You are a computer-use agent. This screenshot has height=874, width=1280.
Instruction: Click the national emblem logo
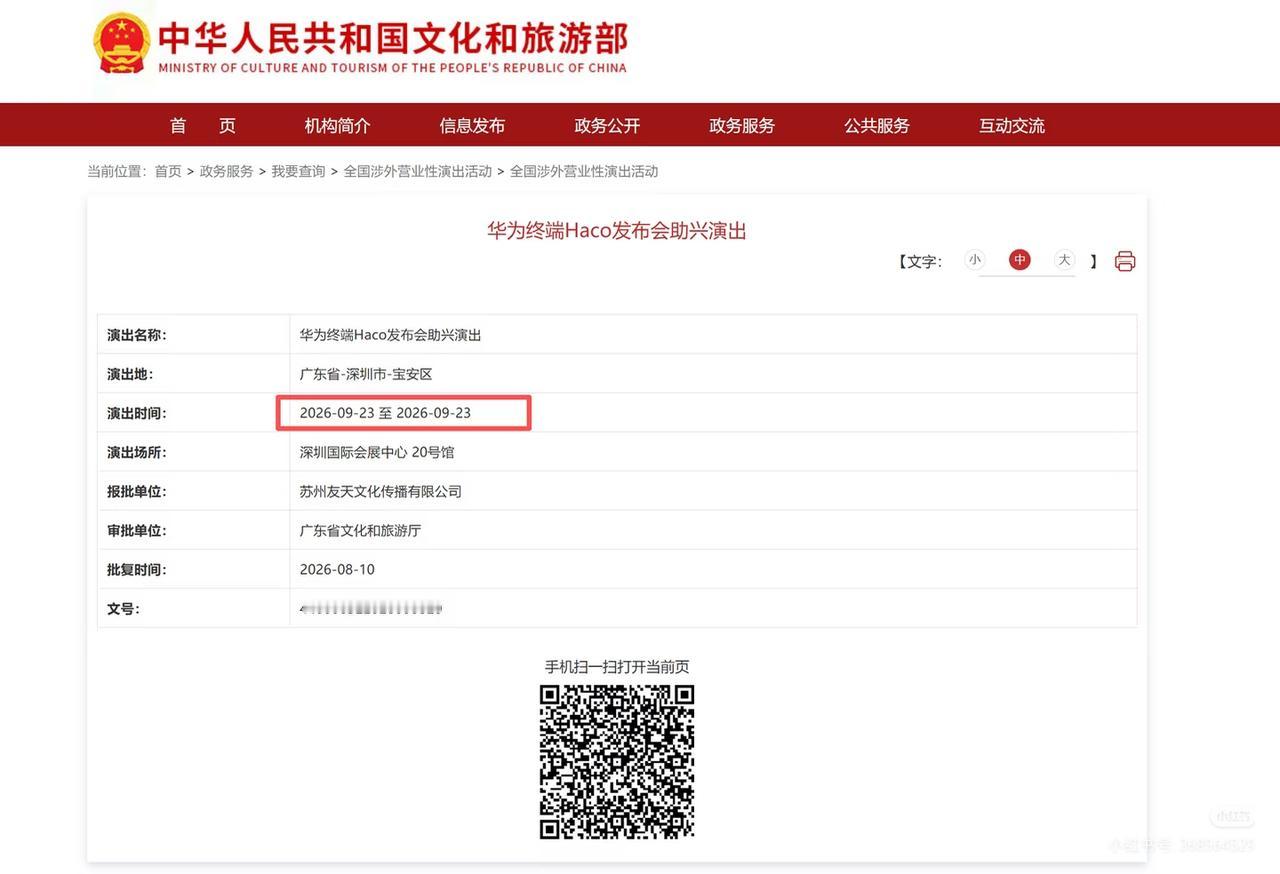[x=122, y=43]
